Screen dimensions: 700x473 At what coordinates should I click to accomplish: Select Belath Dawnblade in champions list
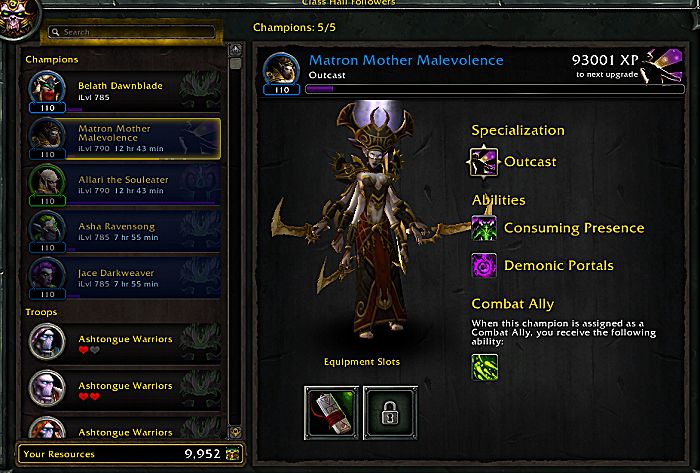(x=123, y=91)
